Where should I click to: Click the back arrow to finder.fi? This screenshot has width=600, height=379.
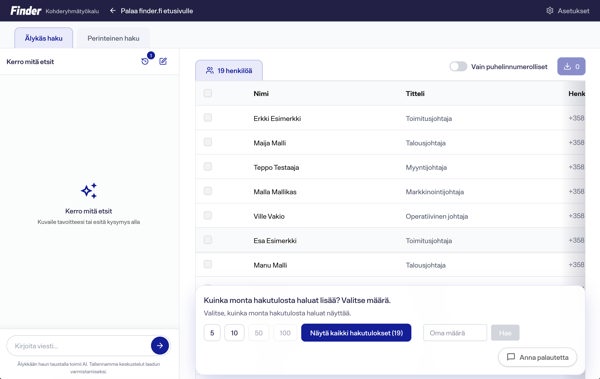112,11
